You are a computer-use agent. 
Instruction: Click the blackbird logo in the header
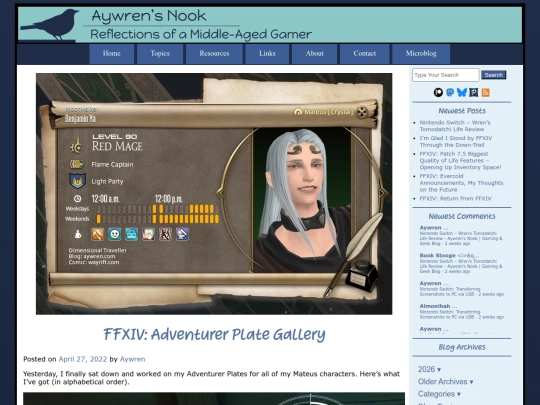coord(50,24)
